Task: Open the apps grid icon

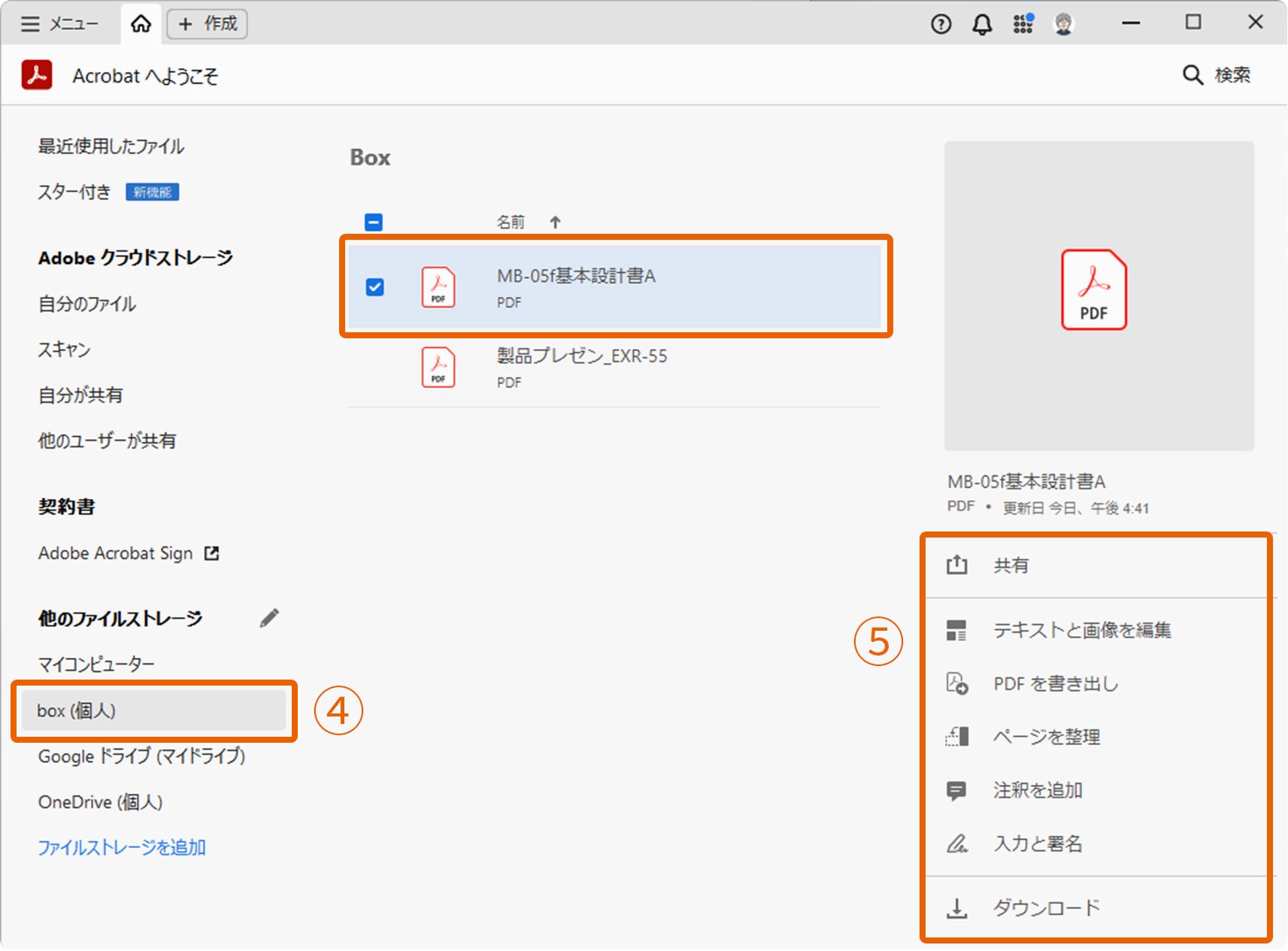Action: [x=1023, y=24]
